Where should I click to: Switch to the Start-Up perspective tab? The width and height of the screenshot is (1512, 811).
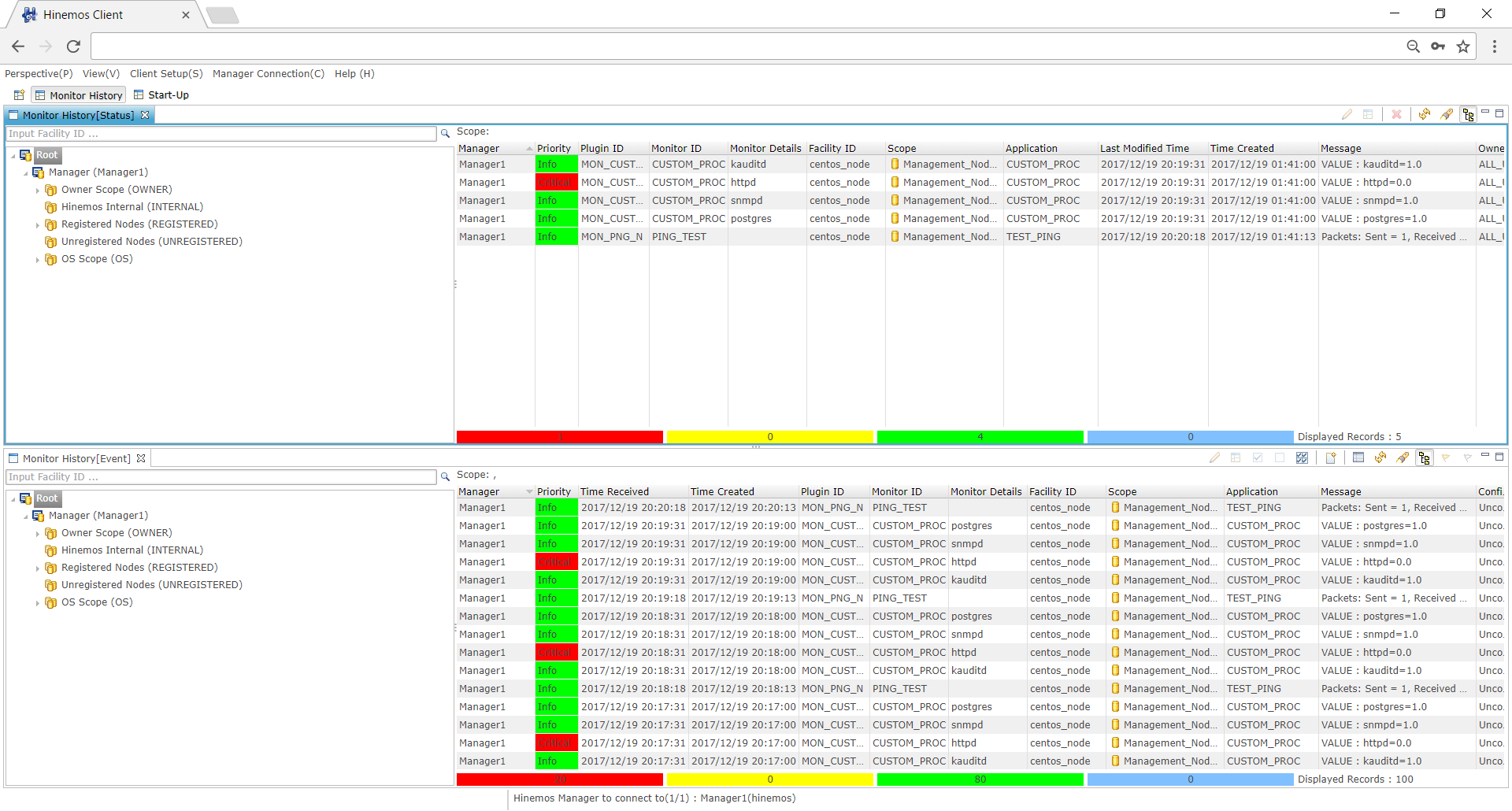(161, 95)
